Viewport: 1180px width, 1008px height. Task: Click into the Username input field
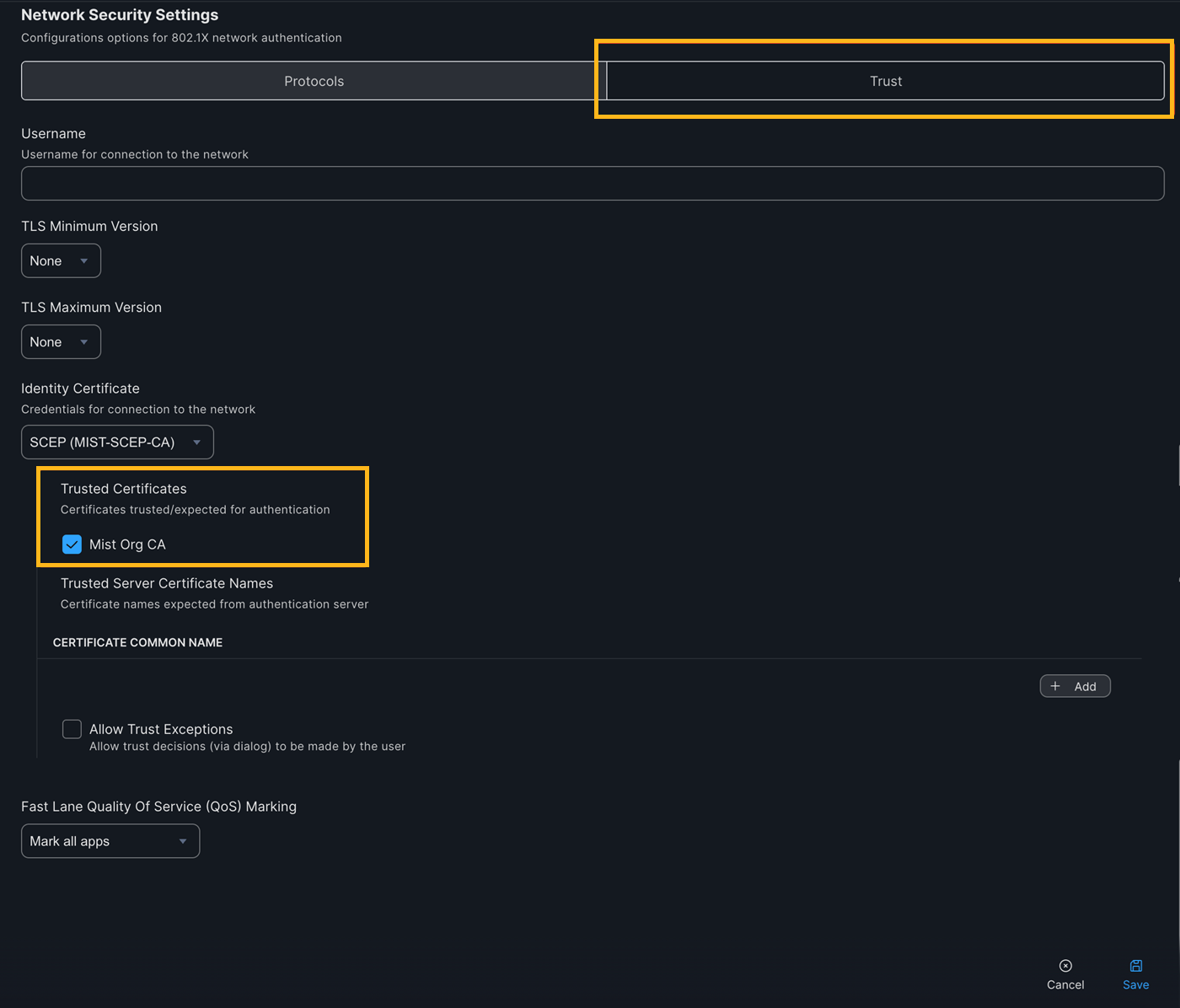(593, 184)
